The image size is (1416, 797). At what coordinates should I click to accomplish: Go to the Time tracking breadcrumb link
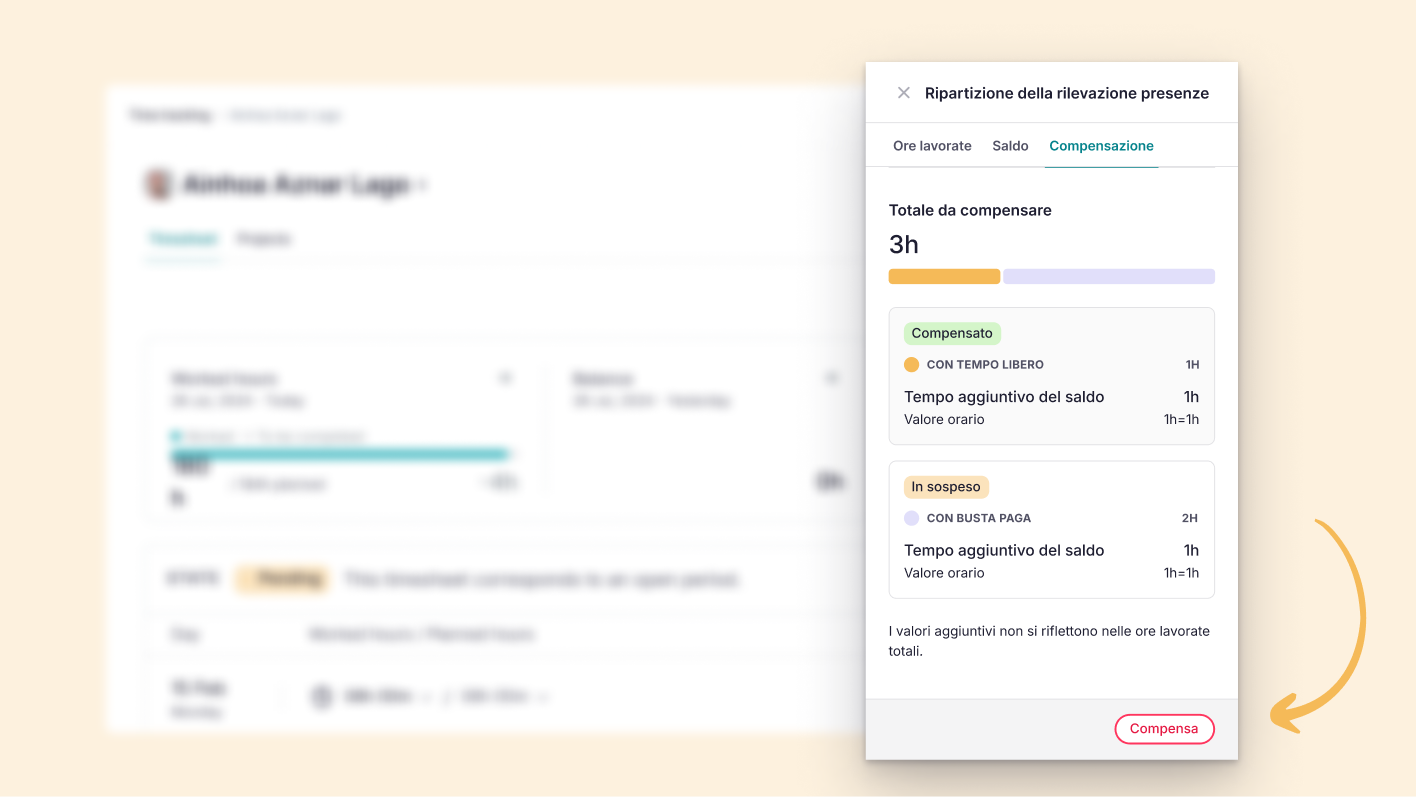pos(171,115)
